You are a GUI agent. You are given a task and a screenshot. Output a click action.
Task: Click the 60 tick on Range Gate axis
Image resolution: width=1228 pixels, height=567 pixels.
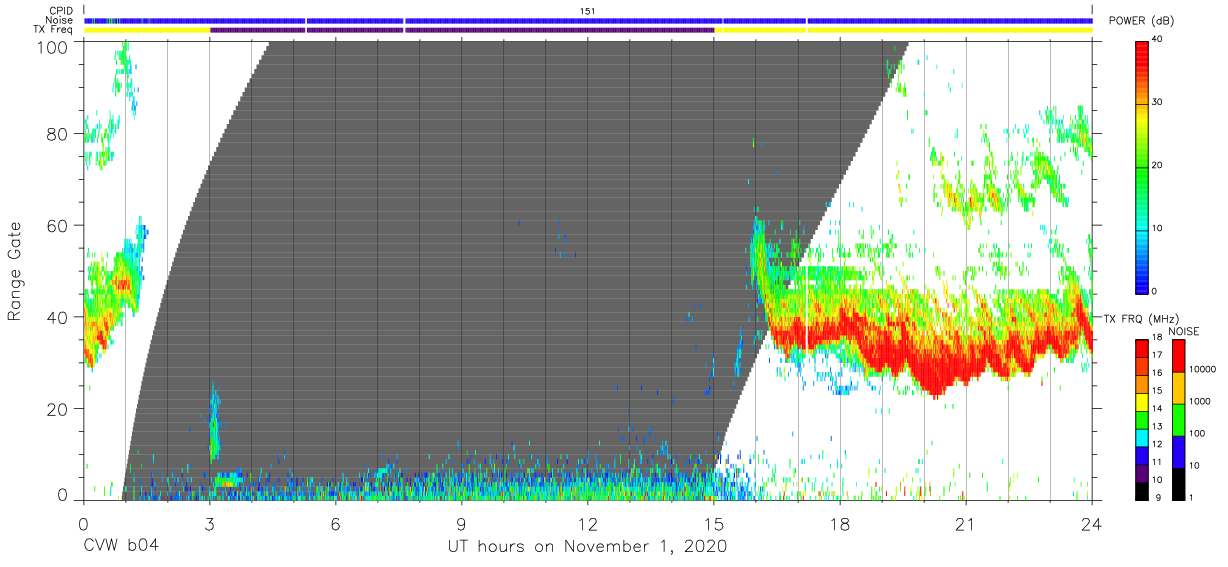[x=60, y=225]
